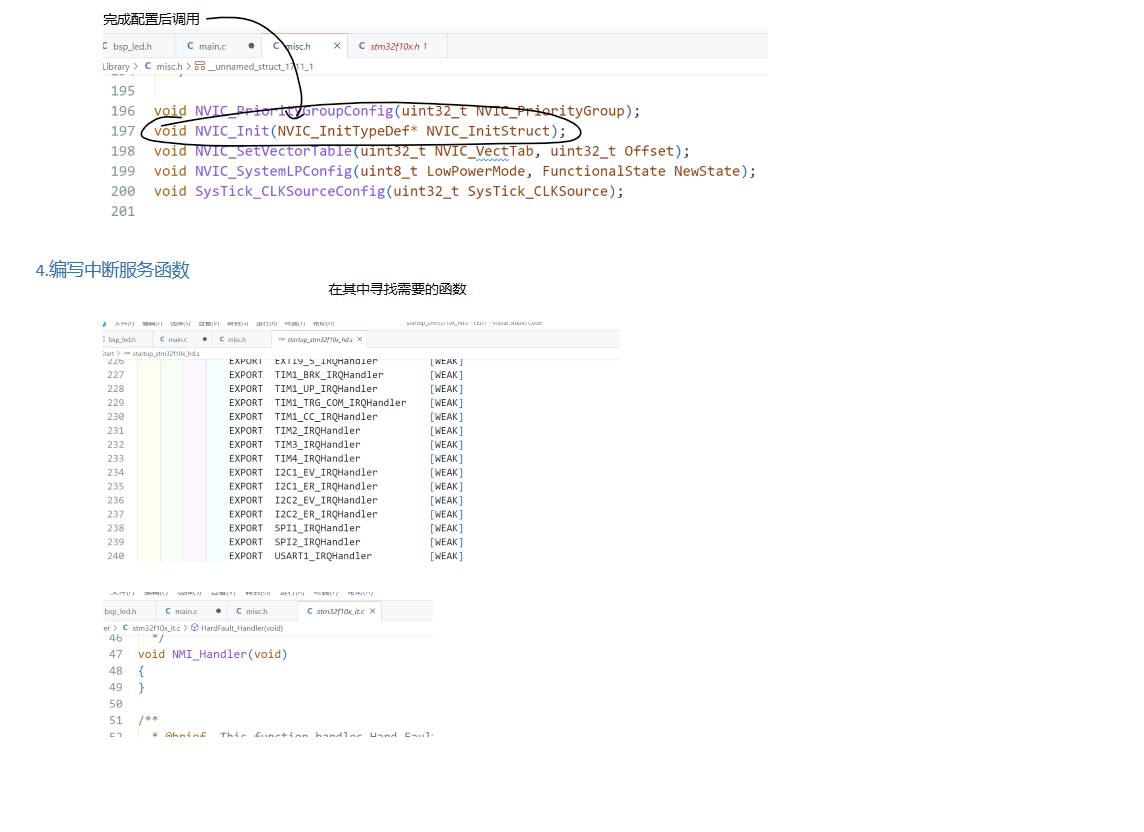The width and height of the screenshot is (1144, 832).
Task: Click the struct symbol icon in breadcrumb
Action: 199,66
